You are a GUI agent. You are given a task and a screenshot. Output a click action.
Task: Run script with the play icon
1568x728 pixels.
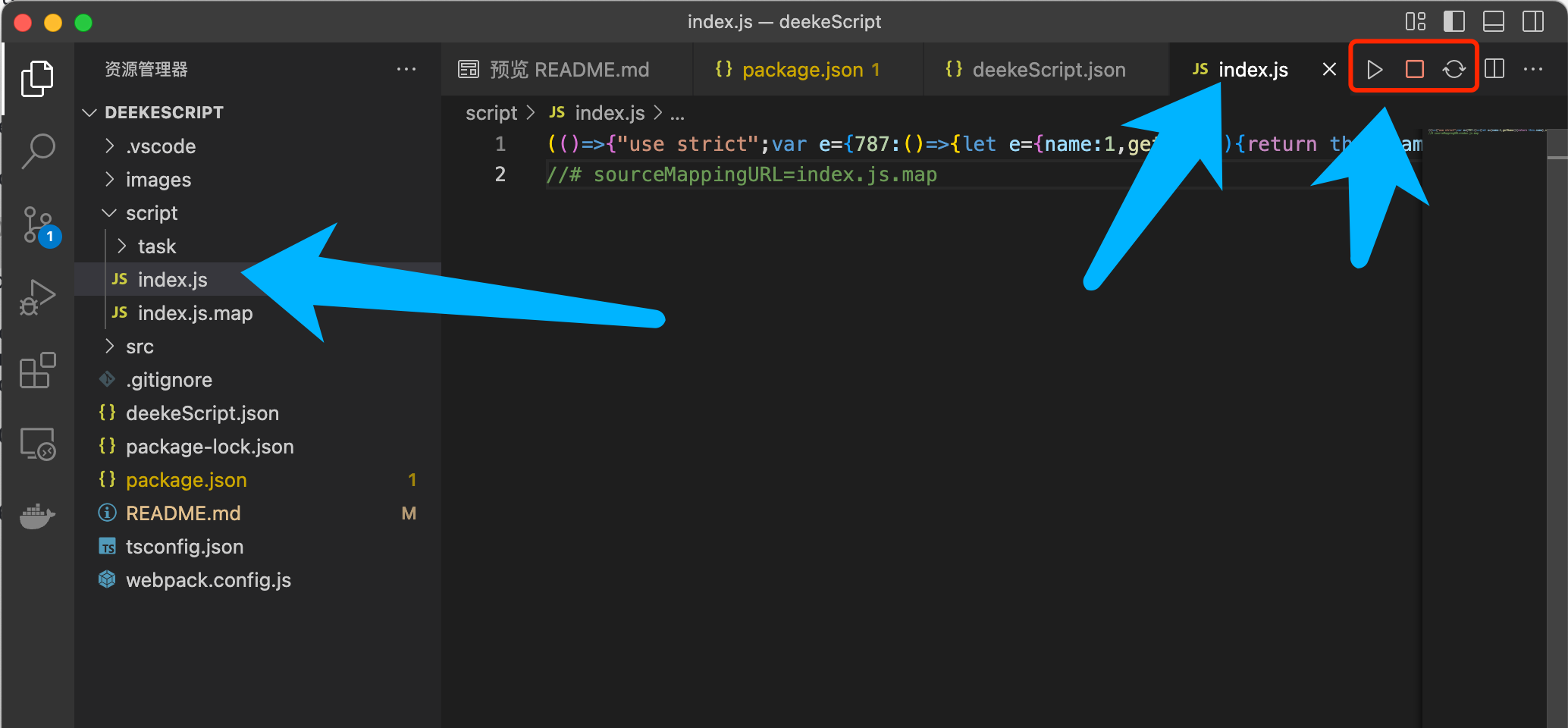[1374, 70]
